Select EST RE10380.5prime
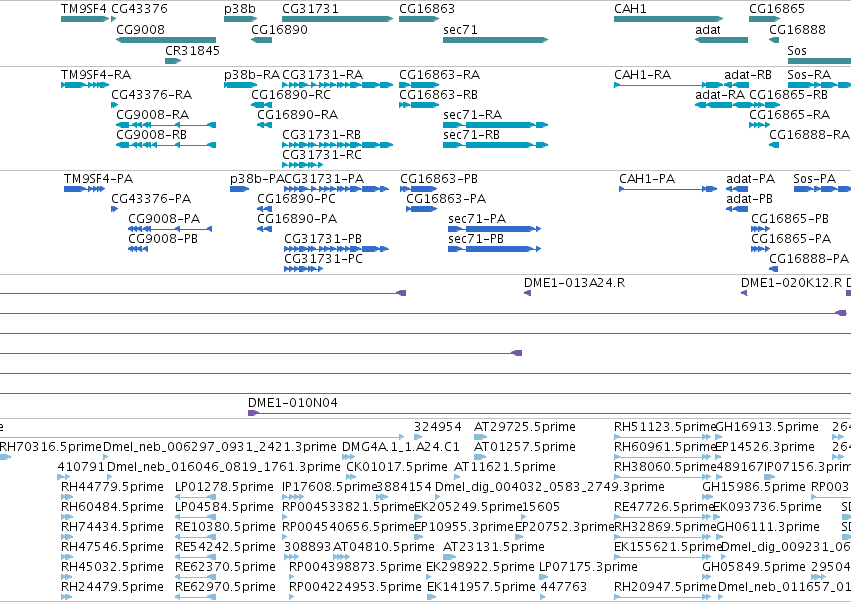 click(x=195, y=537)
